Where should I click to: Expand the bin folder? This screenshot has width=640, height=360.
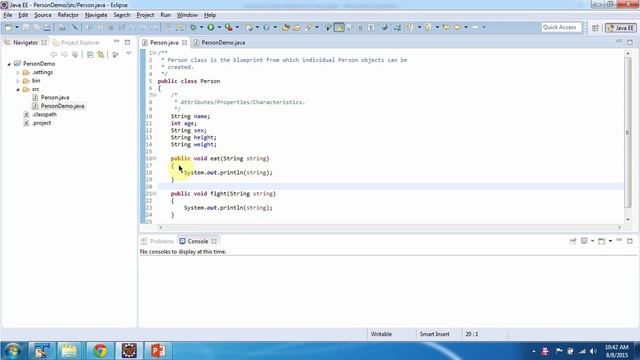pos(18,81)
